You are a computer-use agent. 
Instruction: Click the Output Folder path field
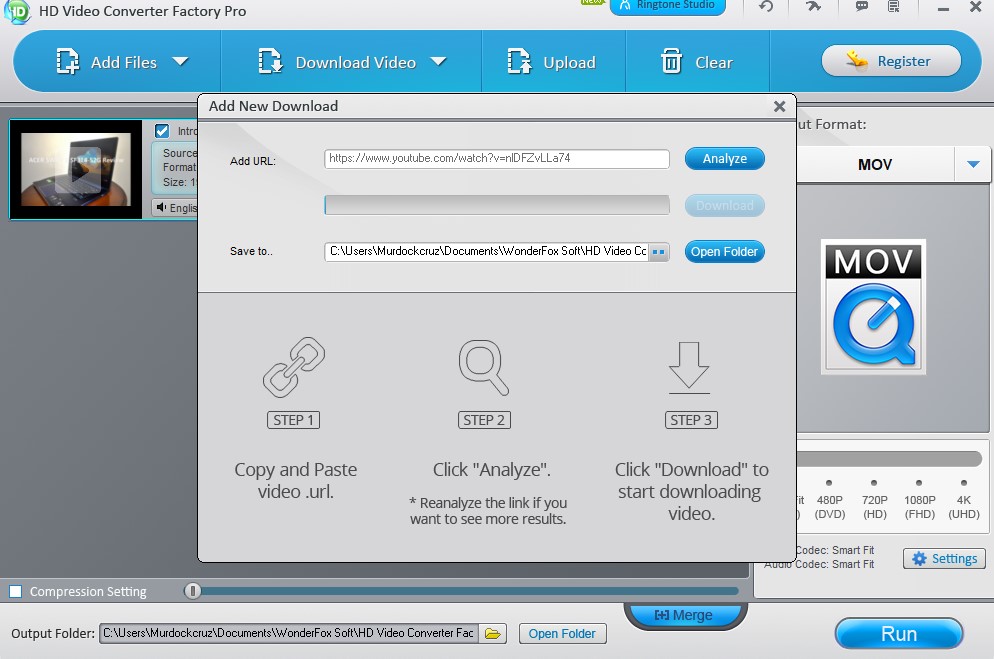coord(288,633)
